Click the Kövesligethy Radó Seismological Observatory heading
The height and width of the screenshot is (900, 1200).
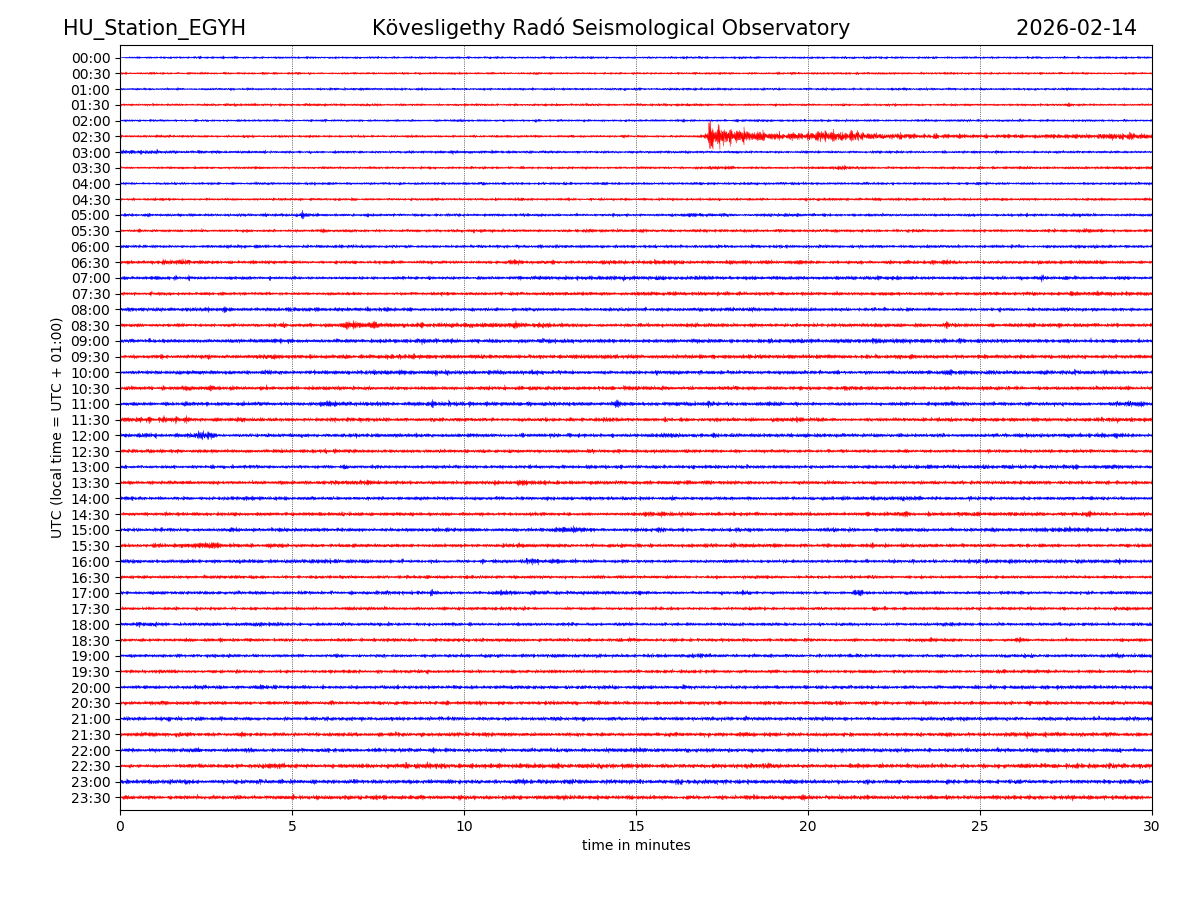pyautogui.click(x=610, y=29)
